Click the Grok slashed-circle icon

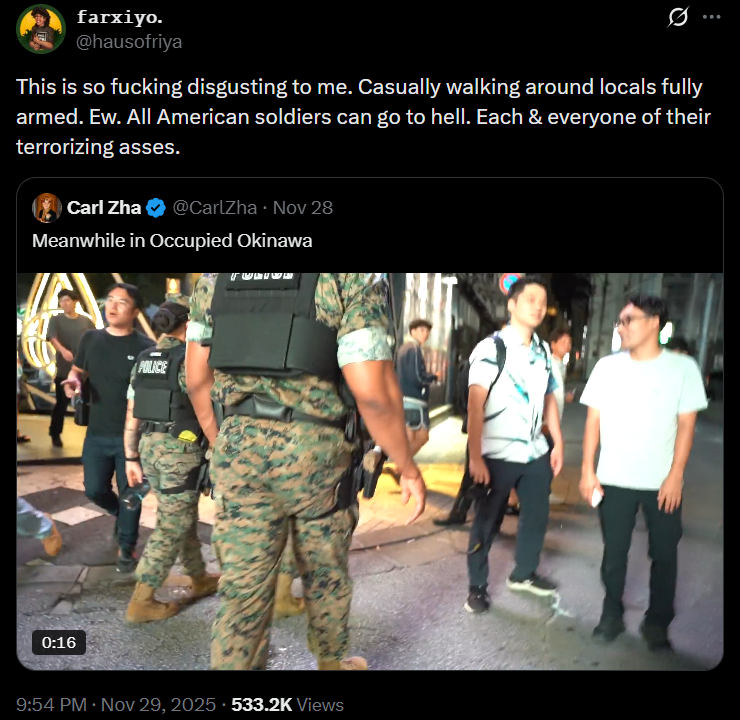click(678, 17)
